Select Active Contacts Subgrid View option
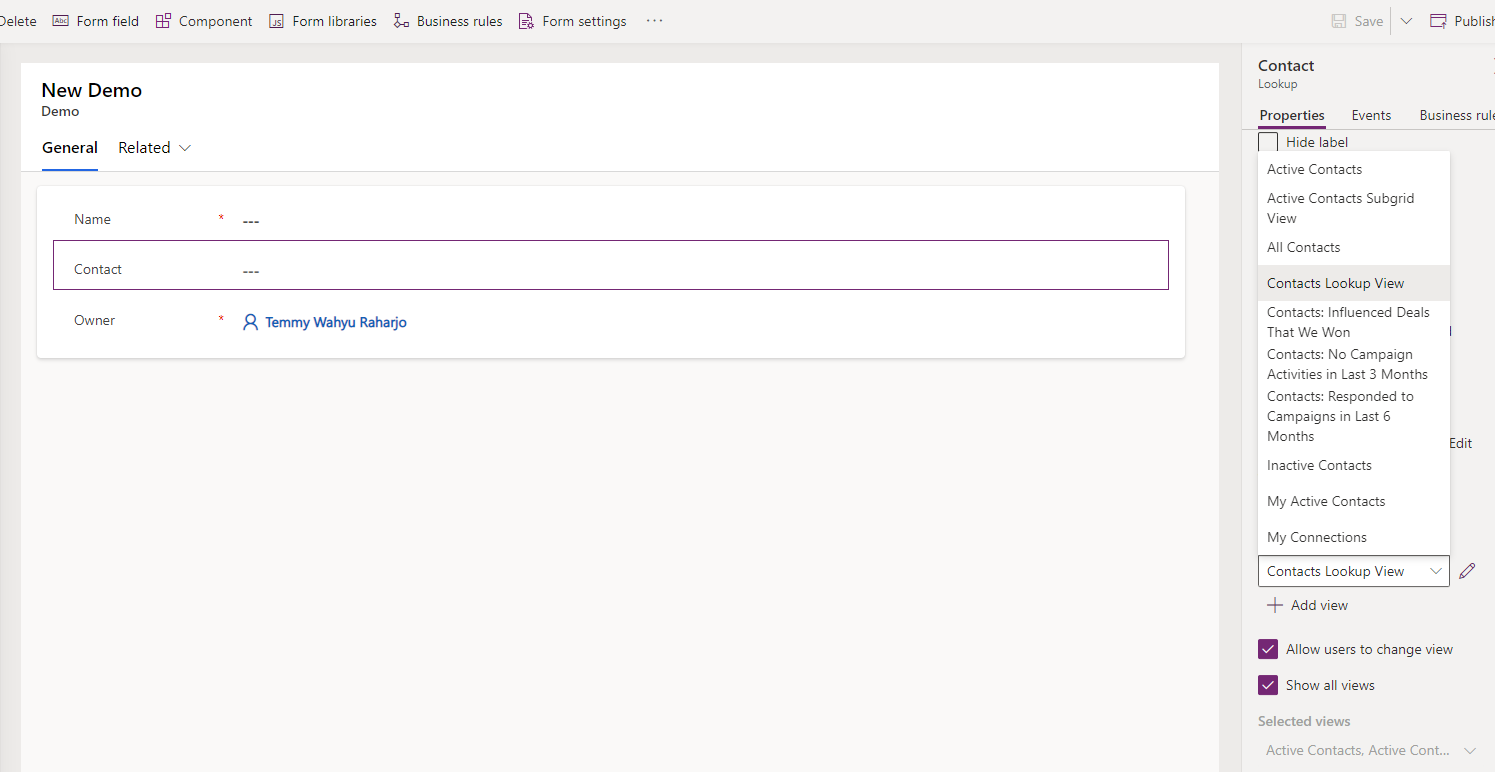1495x772 pixels. [1353, 208]
